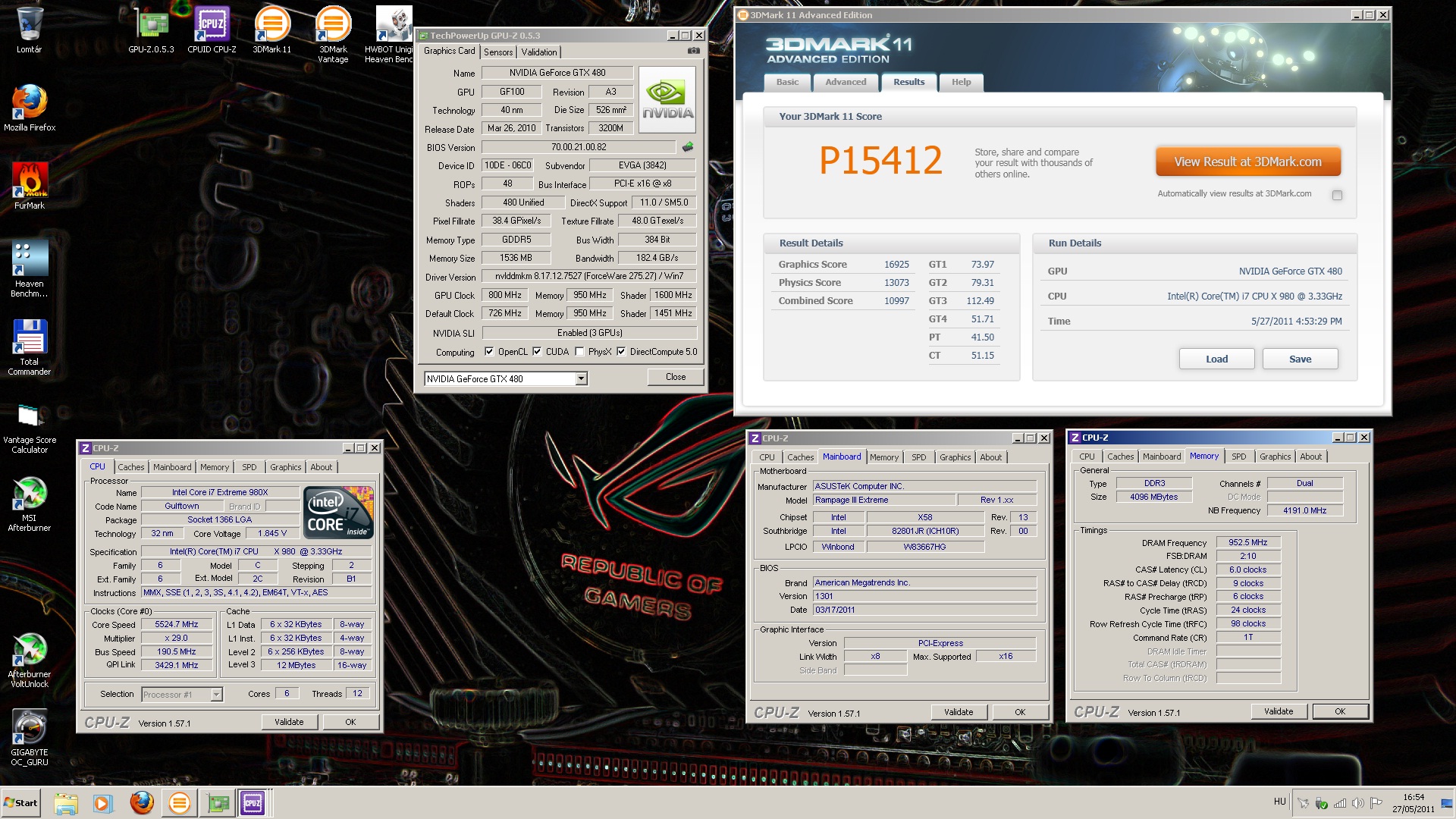
Task: Click CPU-Z icon in the taskbar
Action: pos(253,802)
